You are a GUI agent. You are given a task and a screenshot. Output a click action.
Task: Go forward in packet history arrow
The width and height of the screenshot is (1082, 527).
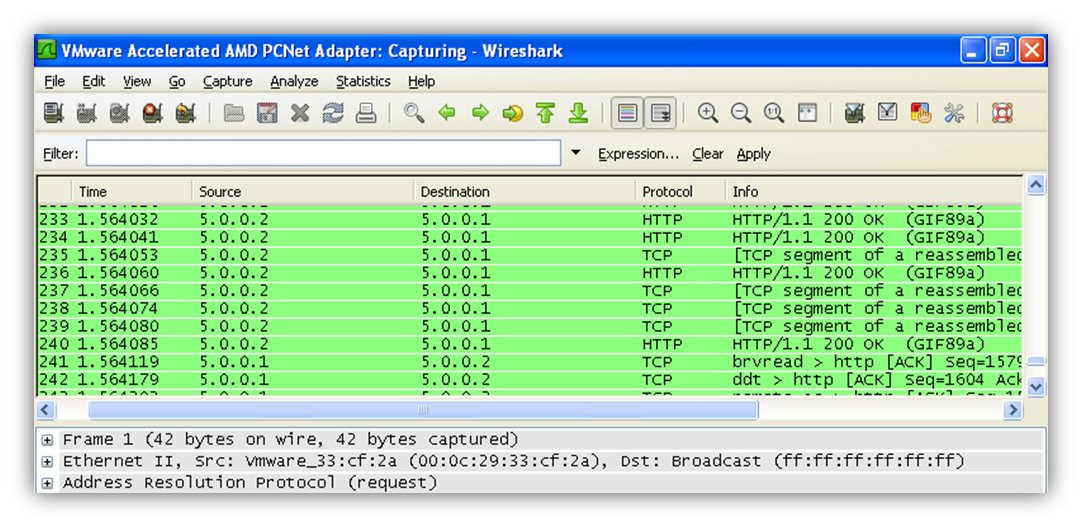[480, 112]
